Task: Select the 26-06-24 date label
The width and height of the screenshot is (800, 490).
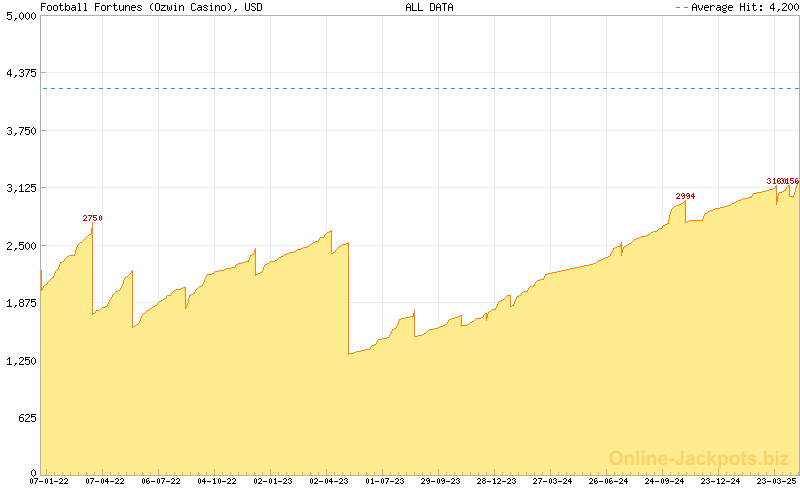Action: pos(609,481)
